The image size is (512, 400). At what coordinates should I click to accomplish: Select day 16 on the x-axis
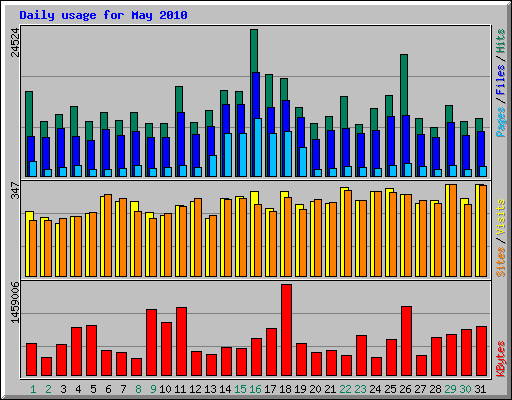[x=255, y=389]
